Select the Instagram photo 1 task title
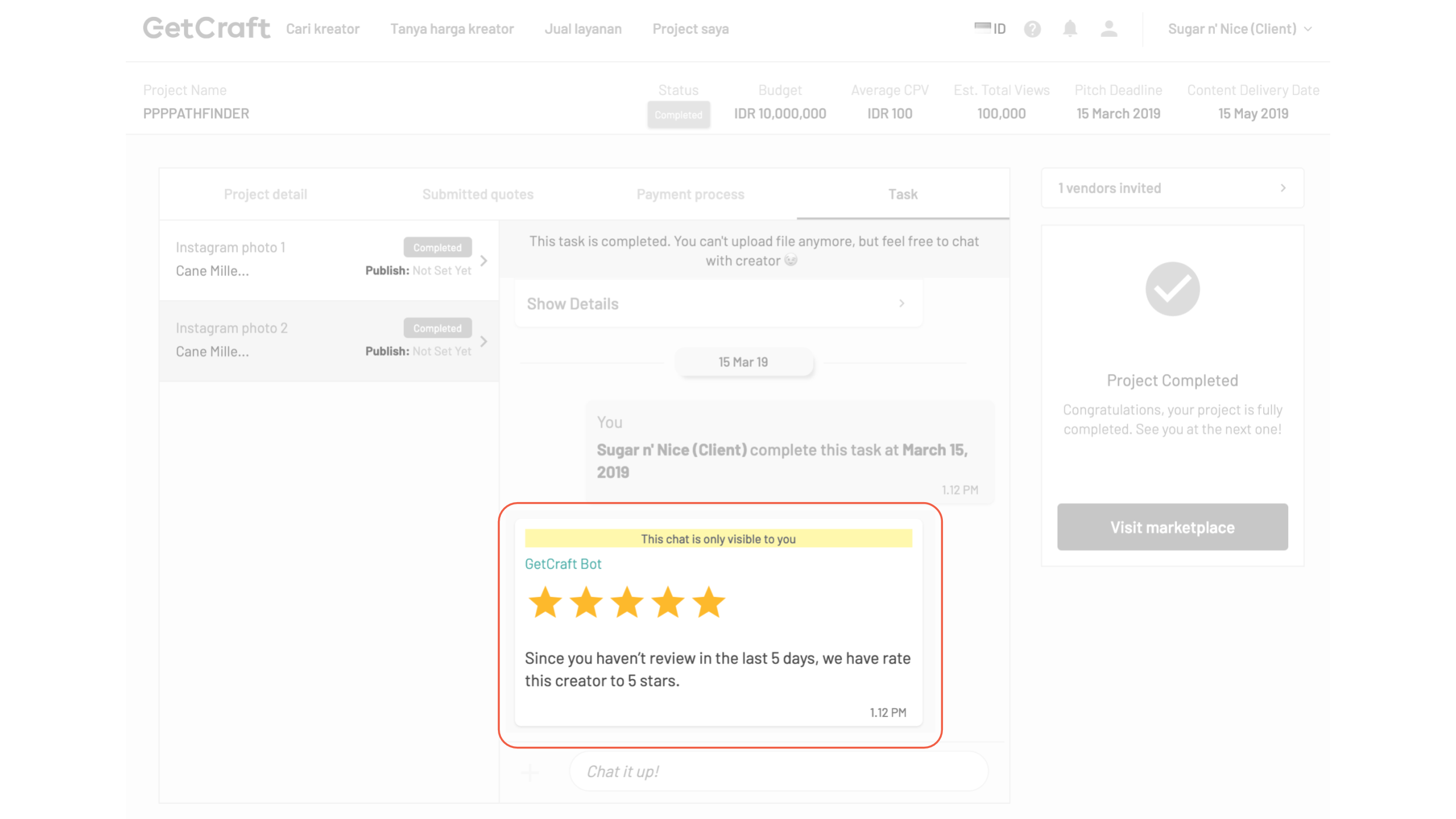Screen dimensions: 1456x819 click(x=231, y=248)
